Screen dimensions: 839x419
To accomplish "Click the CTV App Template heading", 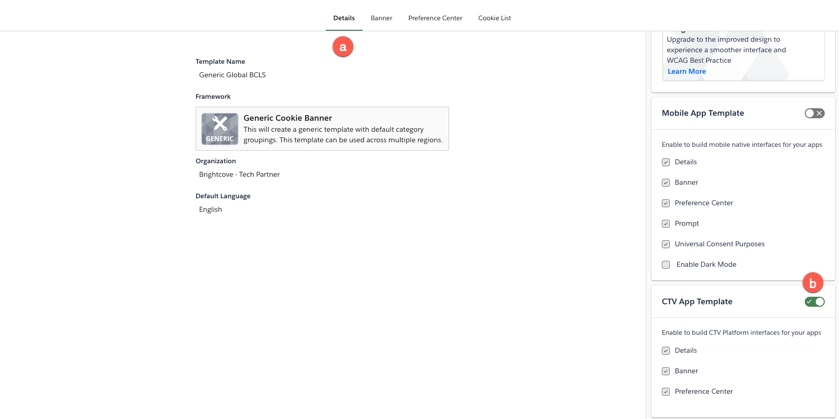I will pos(697,302).
